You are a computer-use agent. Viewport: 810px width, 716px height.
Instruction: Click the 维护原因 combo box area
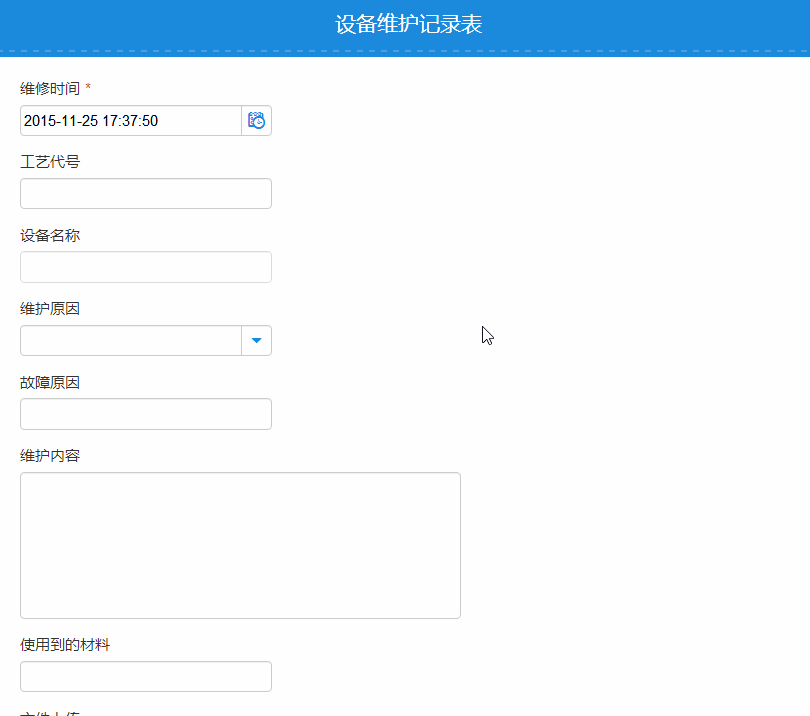coord(130,340)
